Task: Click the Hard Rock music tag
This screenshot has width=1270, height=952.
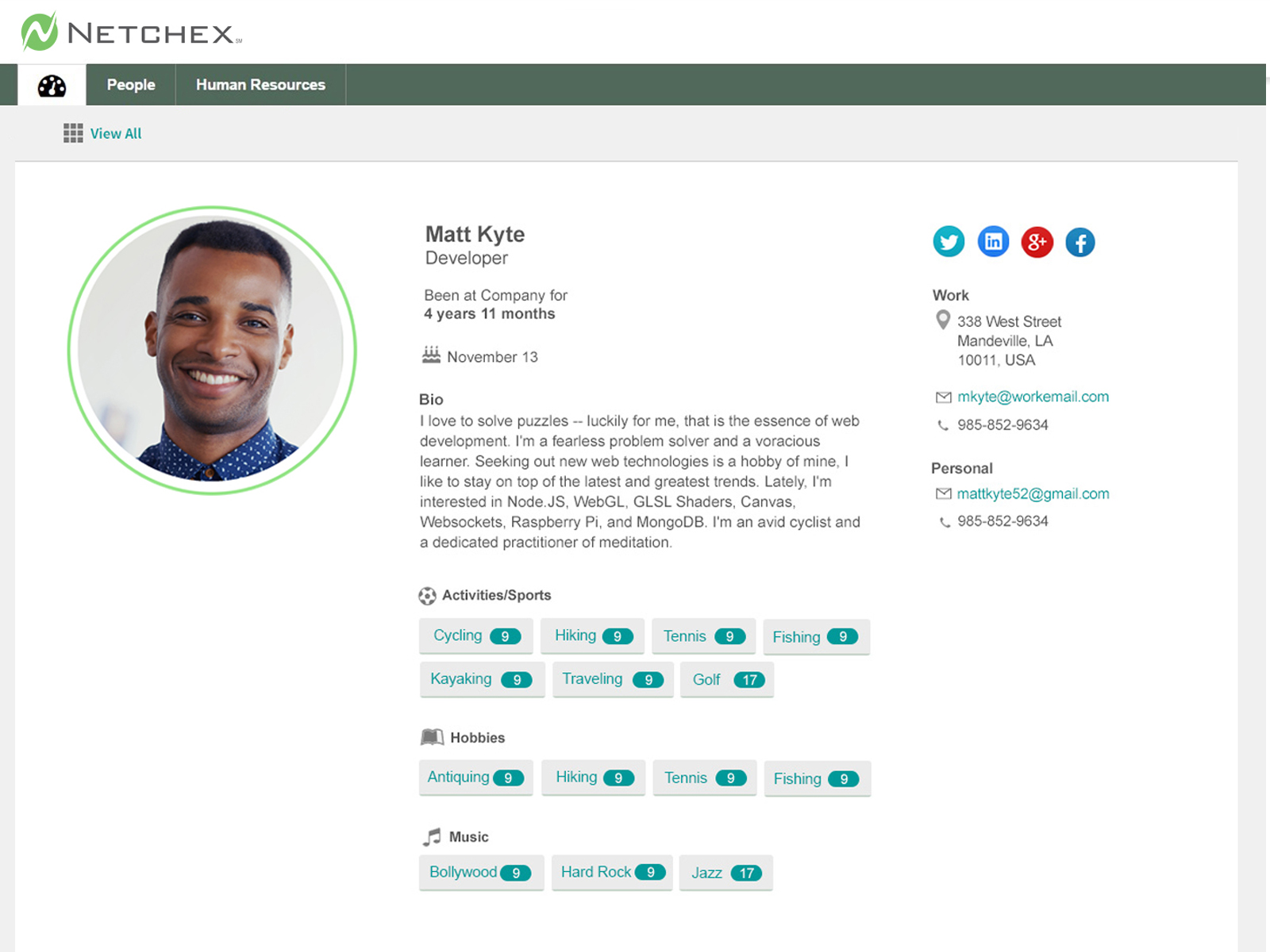Action: click(612, 873)
